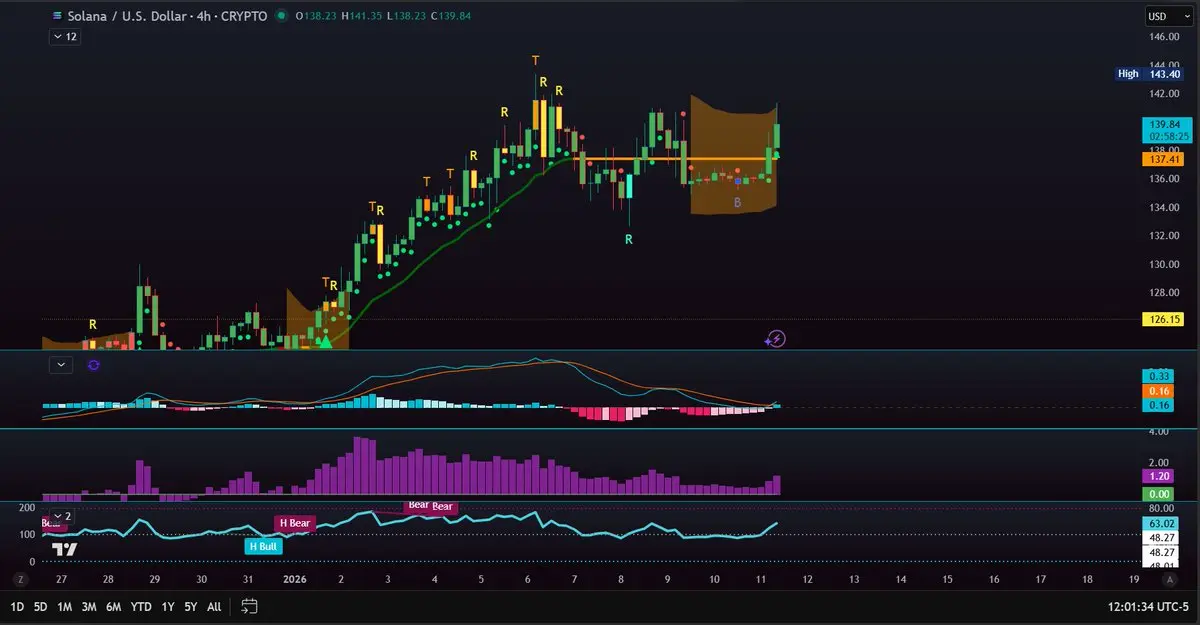Click the 146.00 price axis tick
This screenshot has height=625, width=1200.
tap(1165, 37)
